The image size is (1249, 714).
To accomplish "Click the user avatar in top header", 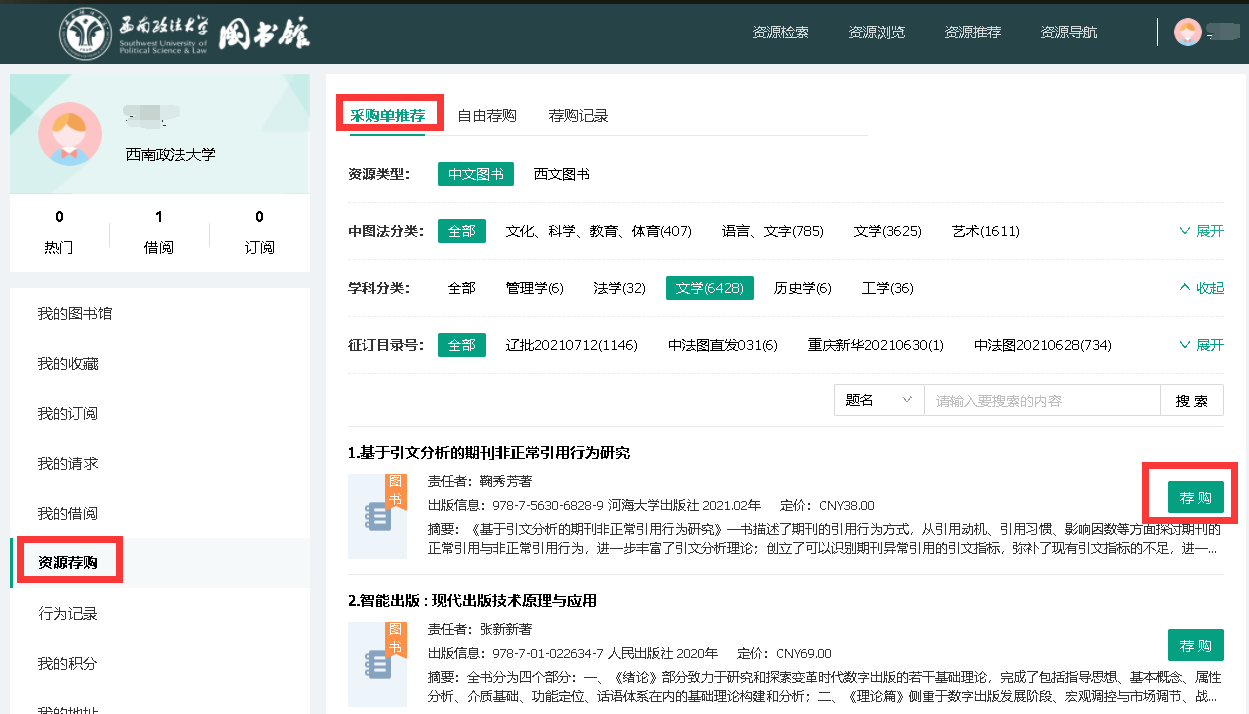I will point(1187,32).
